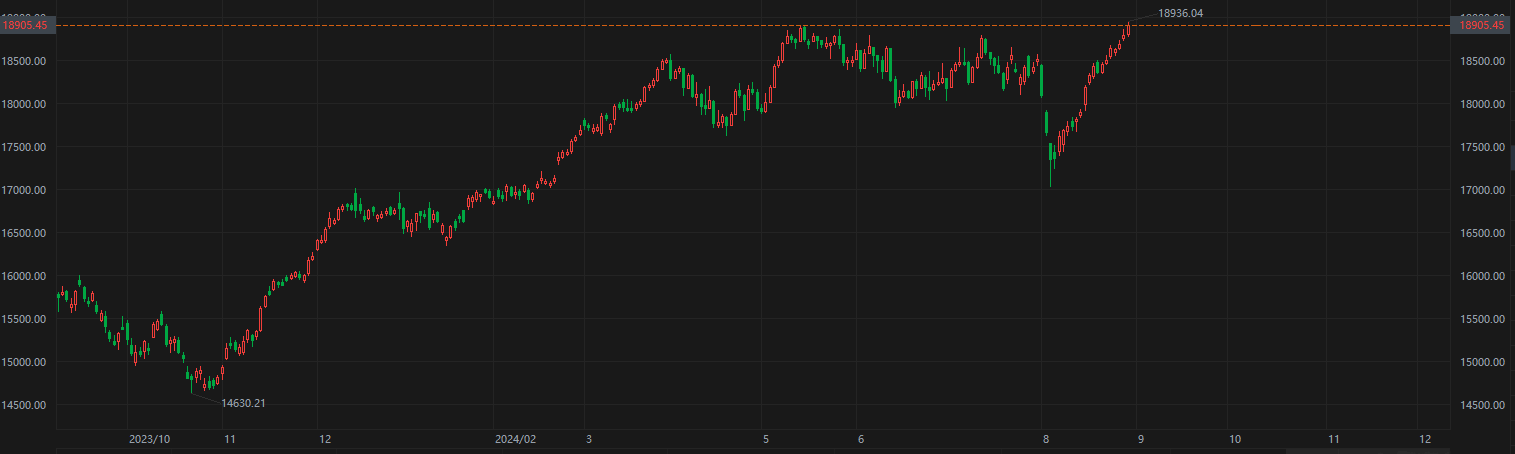This screenshot has width=1515, height=454.
Task: Click the left-axis 16500.00 price label
Action: click(x=26, y=233)
